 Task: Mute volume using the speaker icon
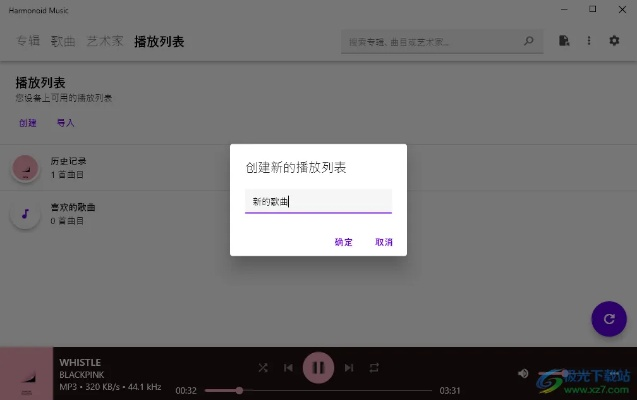pos(522,373)
